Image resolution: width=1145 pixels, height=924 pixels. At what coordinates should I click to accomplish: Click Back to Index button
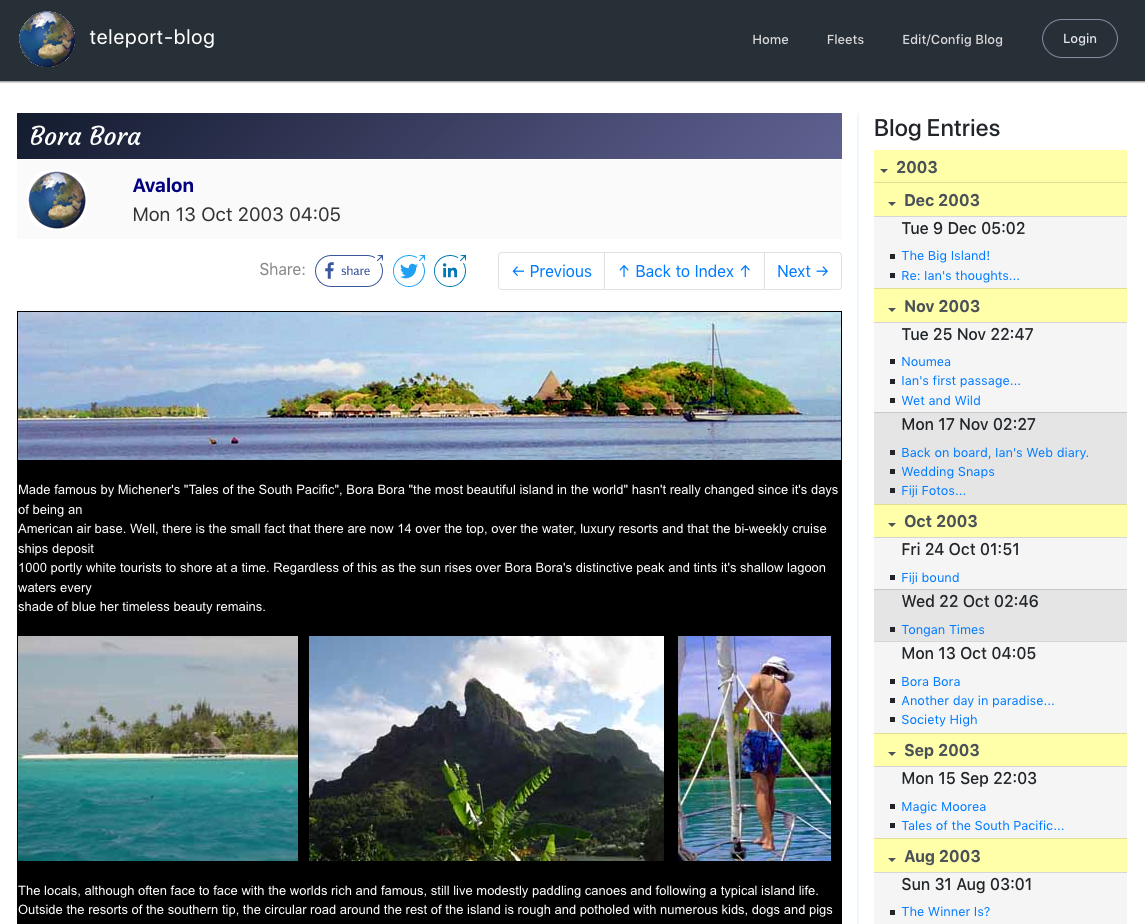[684, 271]
